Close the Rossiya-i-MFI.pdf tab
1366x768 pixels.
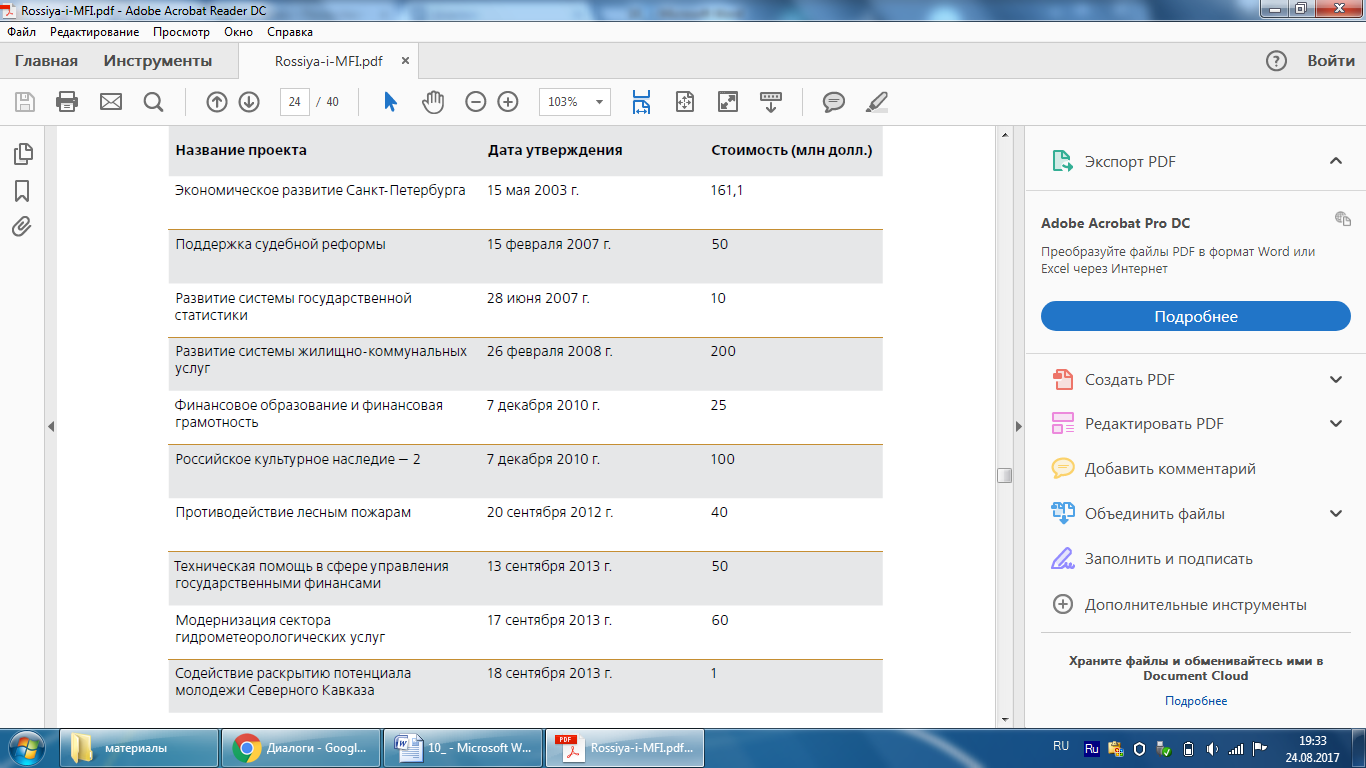(405, 61)
